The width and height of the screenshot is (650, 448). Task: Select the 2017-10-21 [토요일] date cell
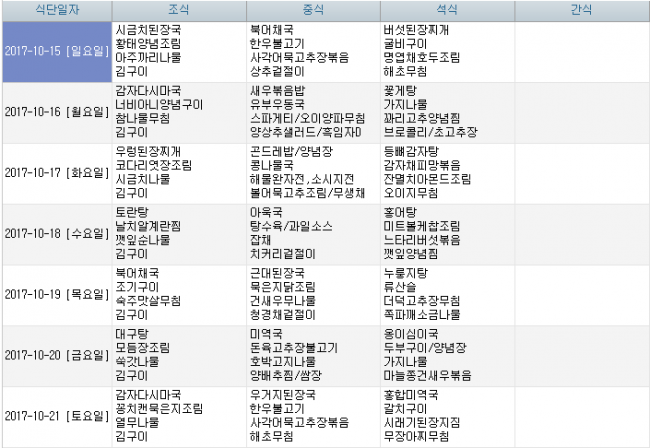[55, 415]
